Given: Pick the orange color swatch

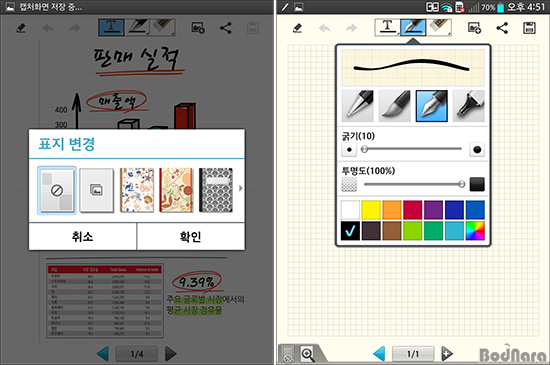Looking at the screenshot, I should point(392,210).
